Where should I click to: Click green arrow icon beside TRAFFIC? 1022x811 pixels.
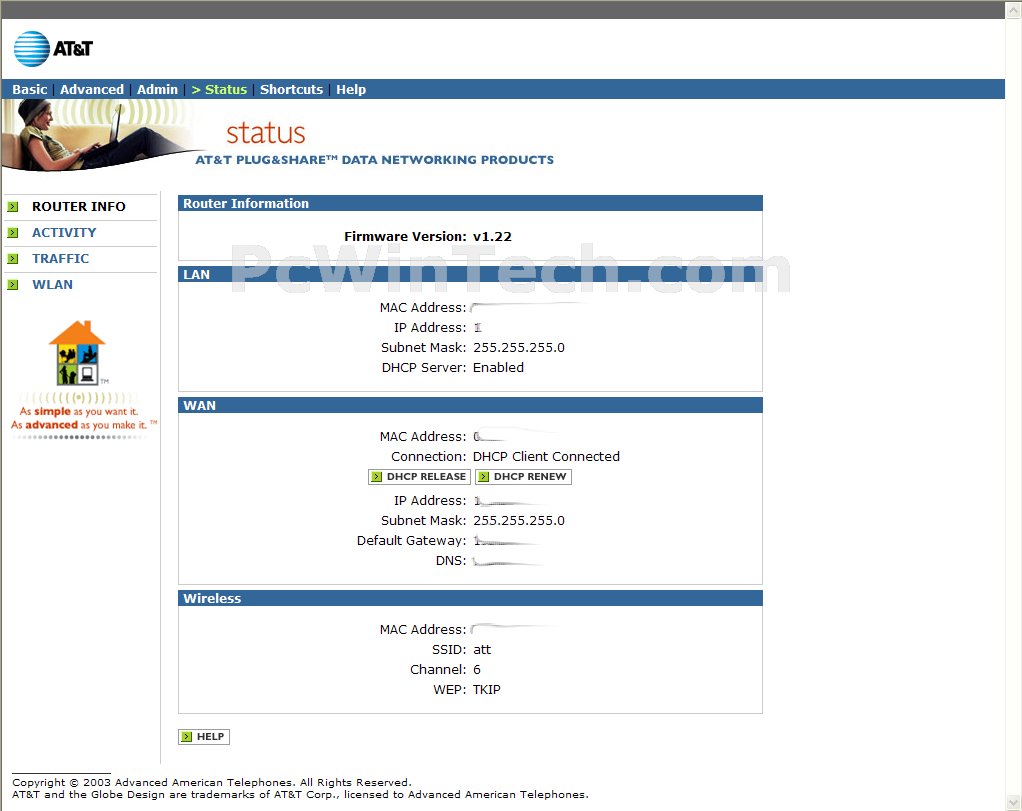click(12, 259)
